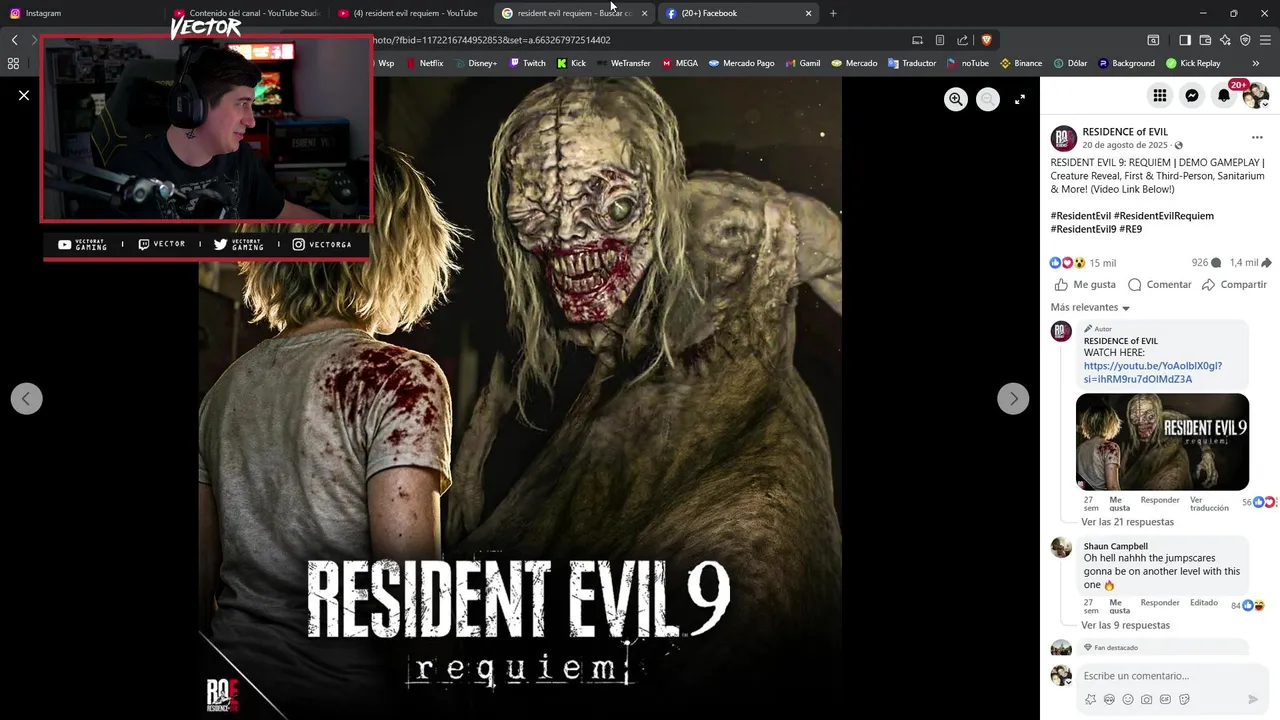Attach a photo with camera icon
The width and height of the screenshot is (1280, 720).
(1147, 699)
